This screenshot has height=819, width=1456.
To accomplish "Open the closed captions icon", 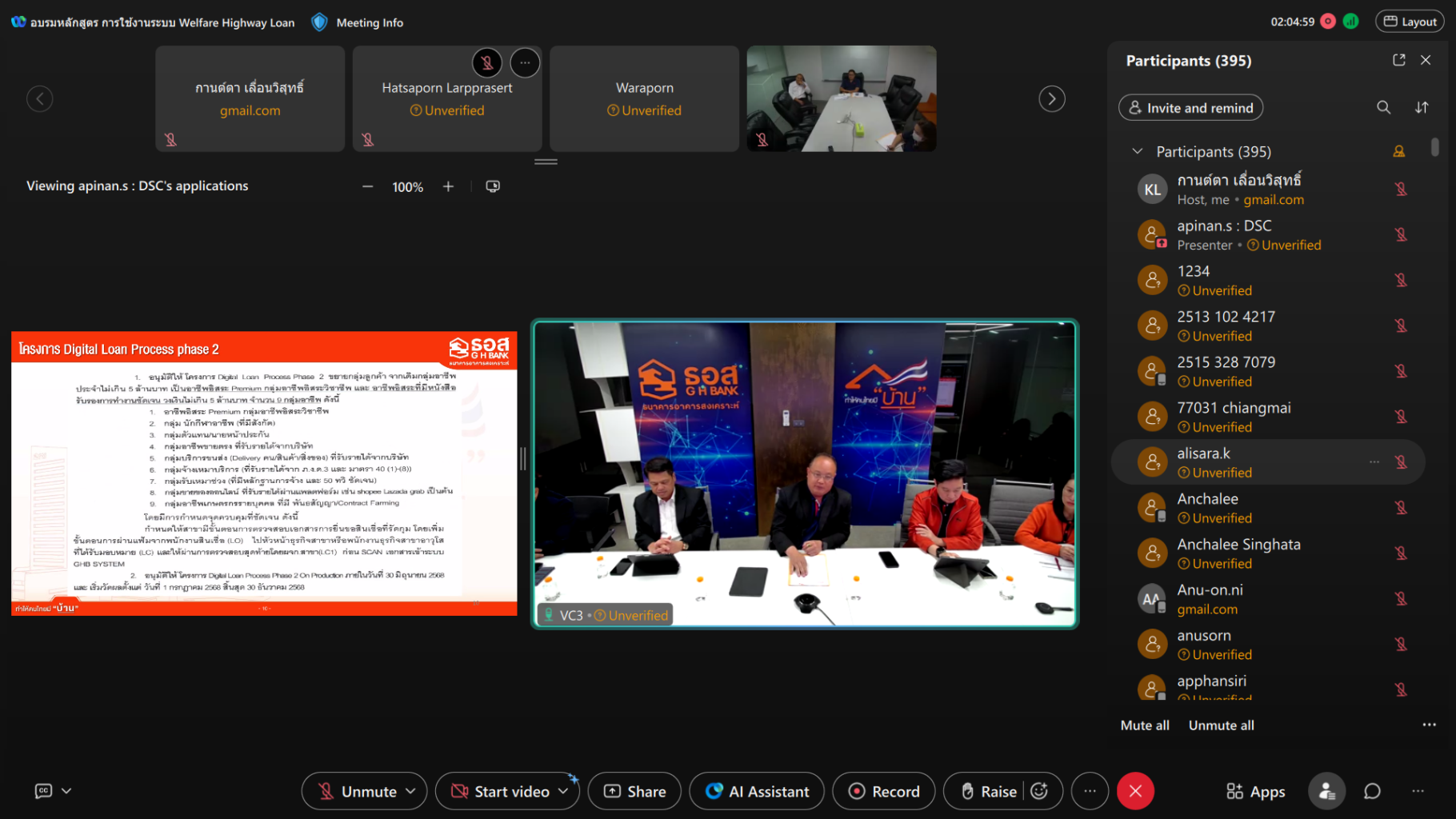I will (44, 791).
